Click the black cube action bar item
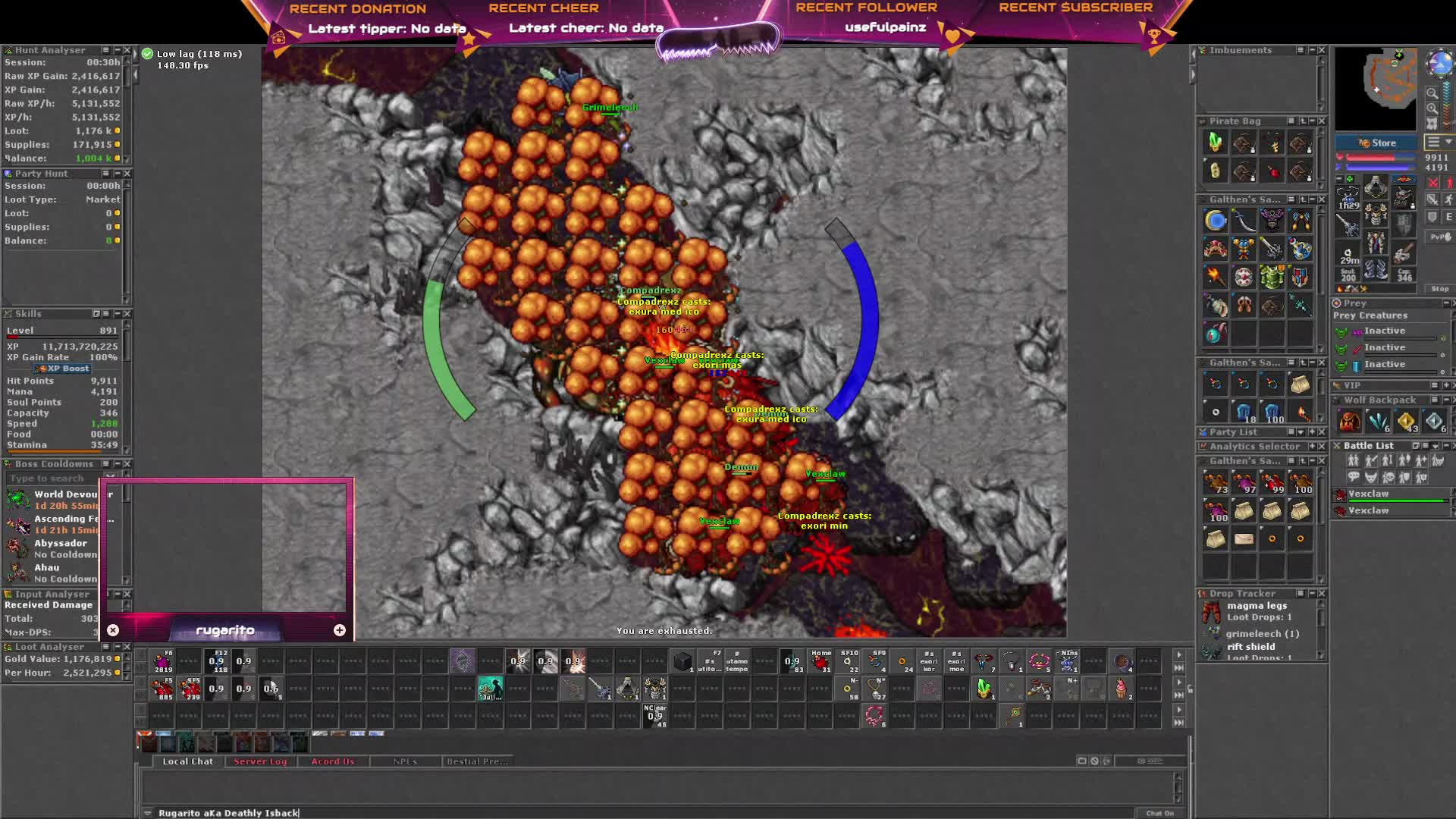Image resolution: width=1456 pixels, height=819 pixels. (x=682, y=661)
